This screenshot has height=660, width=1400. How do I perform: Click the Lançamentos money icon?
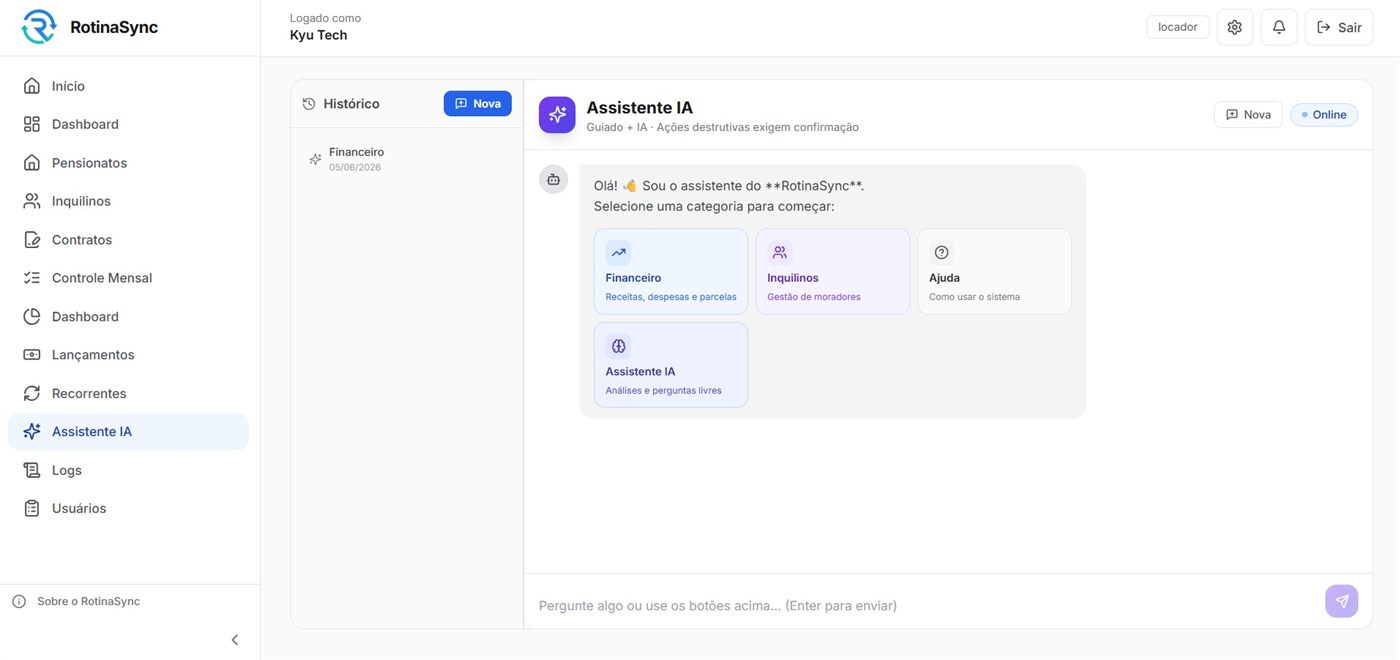[x=32, y=355]
